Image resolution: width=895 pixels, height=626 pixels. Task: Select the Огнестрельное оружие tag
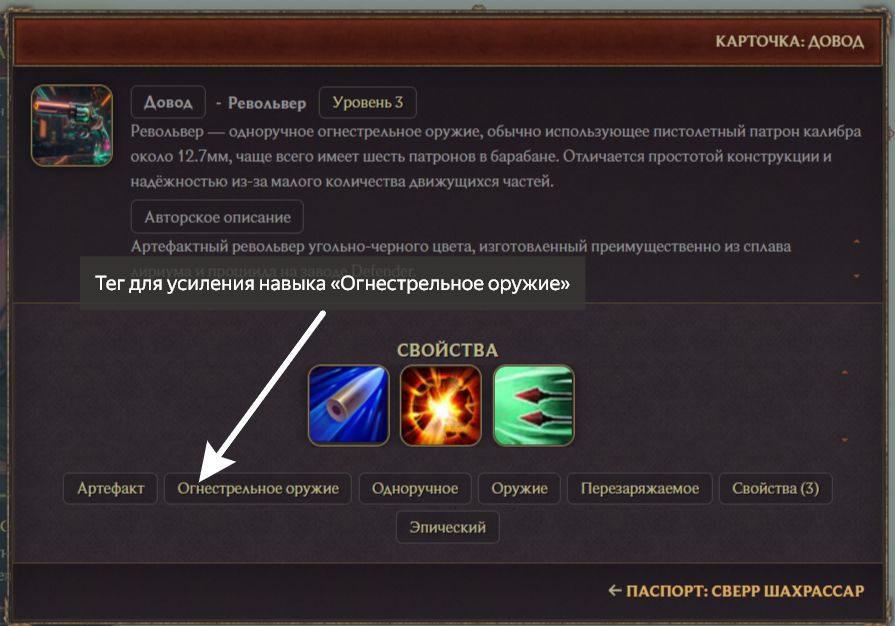(258, 488)
